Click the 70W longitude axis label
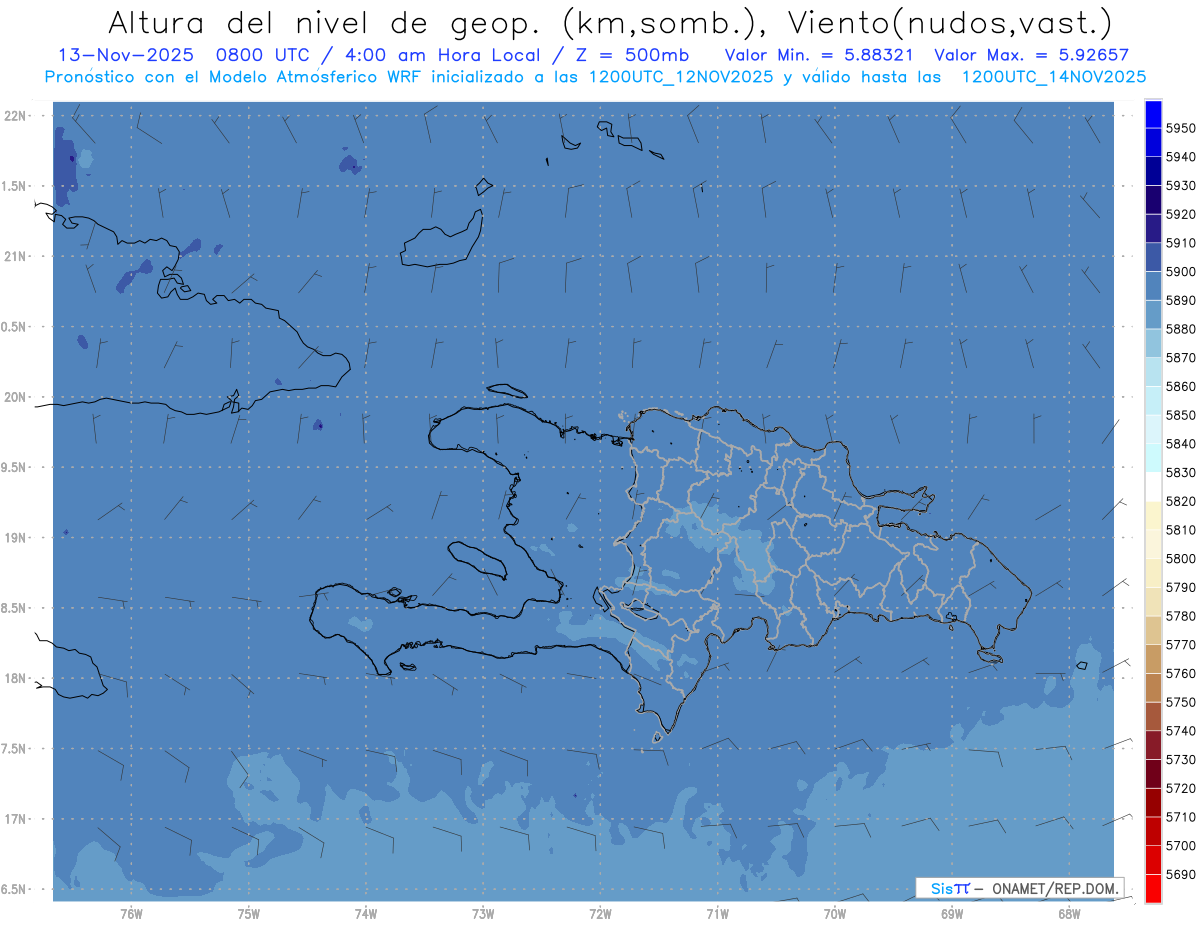Image resolution: width=1200 pixels, height=927 pixels. tap(835, 914)
